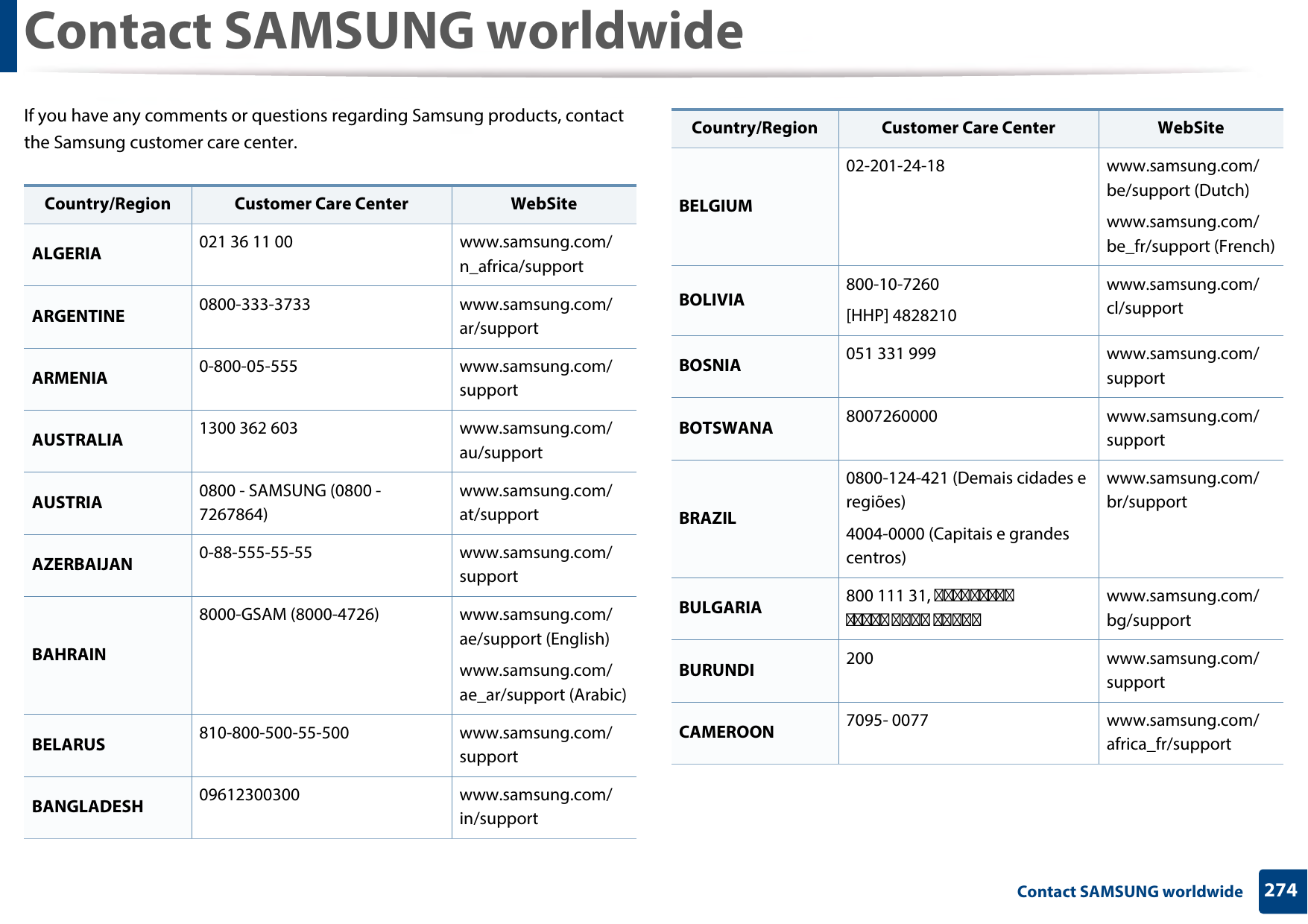Open the africa_fr/support website link

(x=1183, y=732)
